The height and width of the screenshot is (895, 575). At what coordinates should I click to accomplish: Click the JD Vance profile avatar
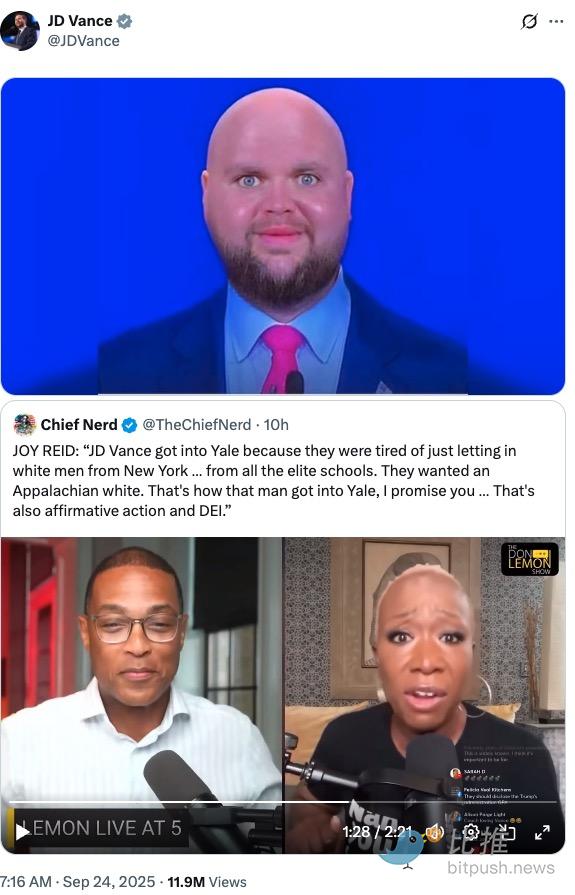pyautogui.click(x=20, y=31)
